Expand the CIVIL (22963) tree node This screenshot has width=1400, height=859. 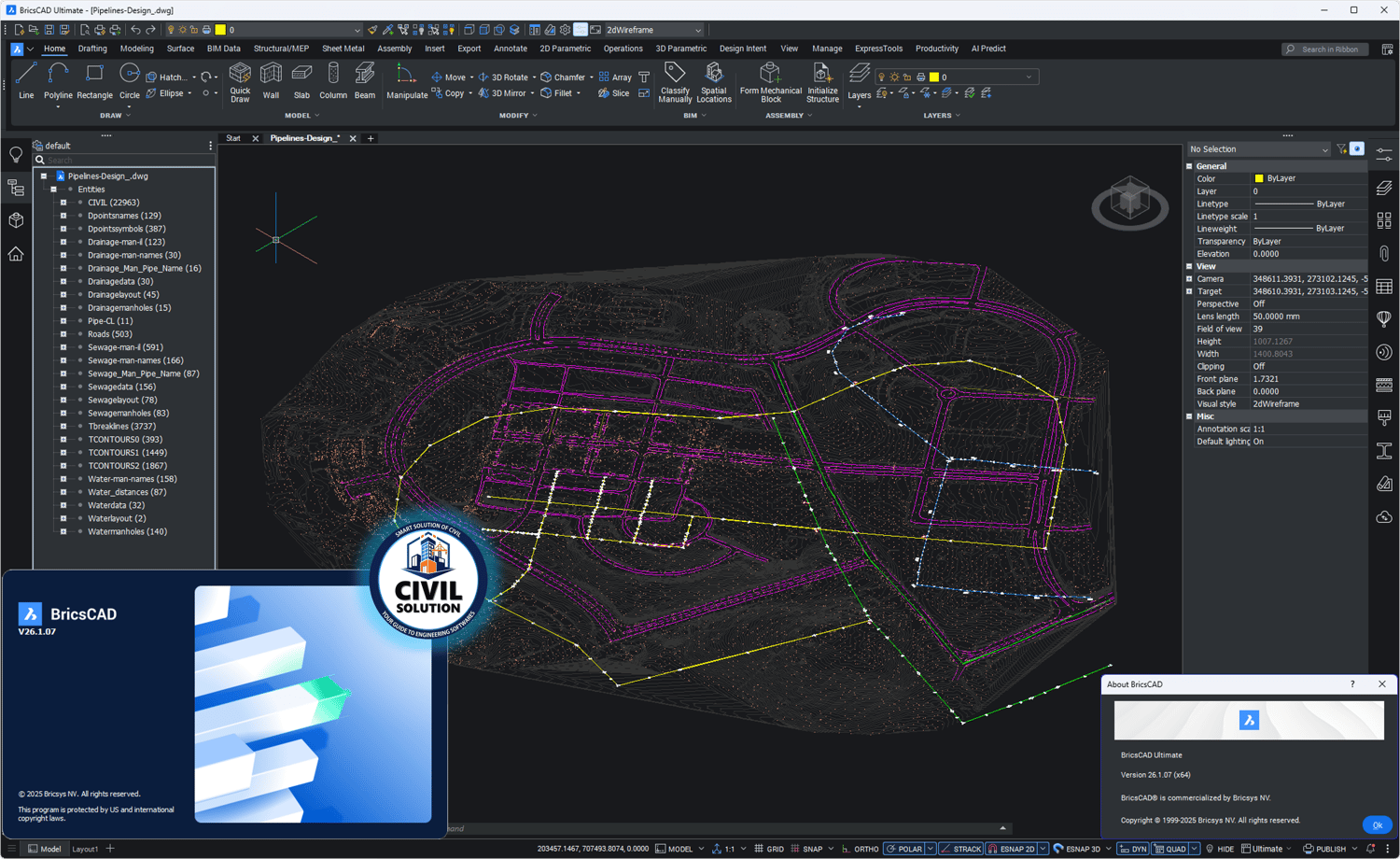pos(63,203)
